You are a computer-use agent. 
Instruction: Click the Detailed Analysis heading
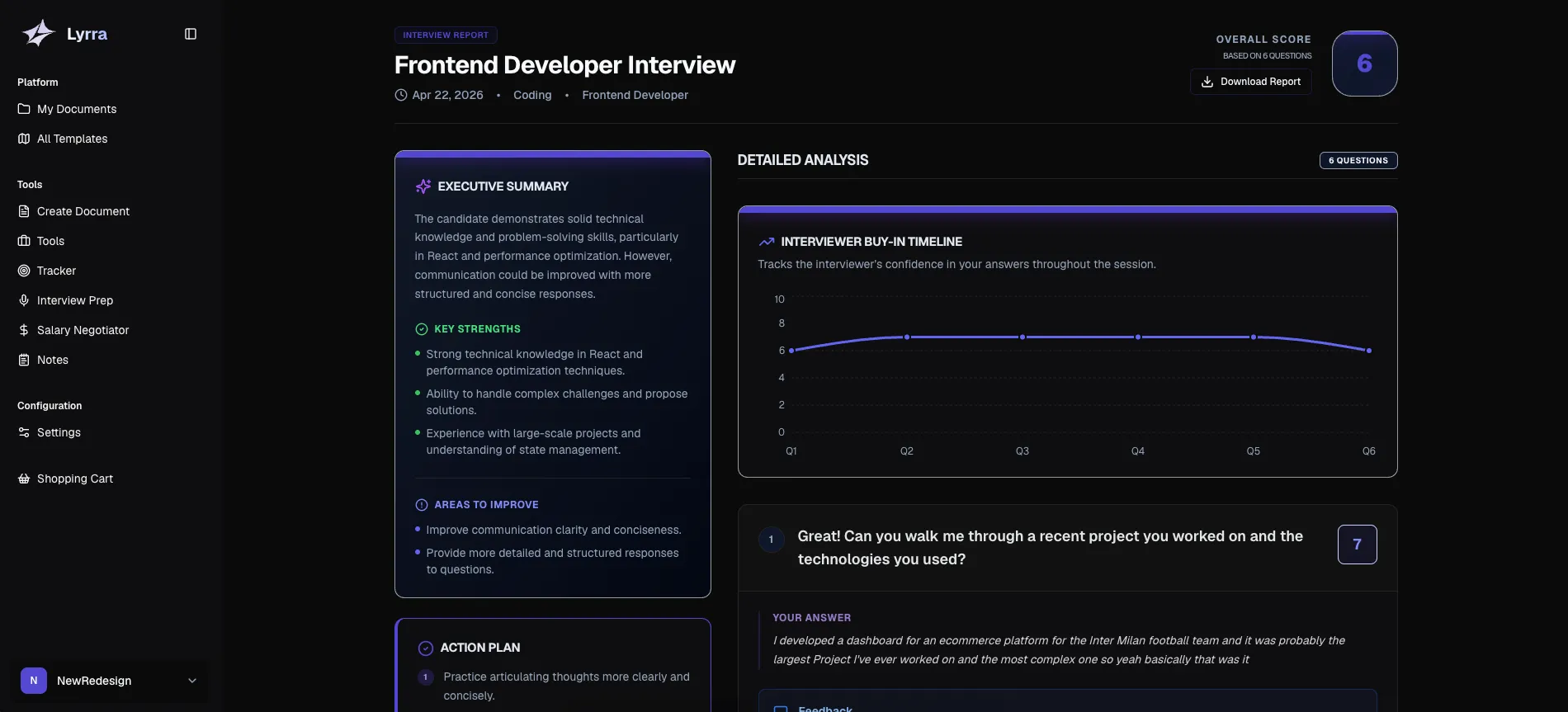[x=802, y=160]
